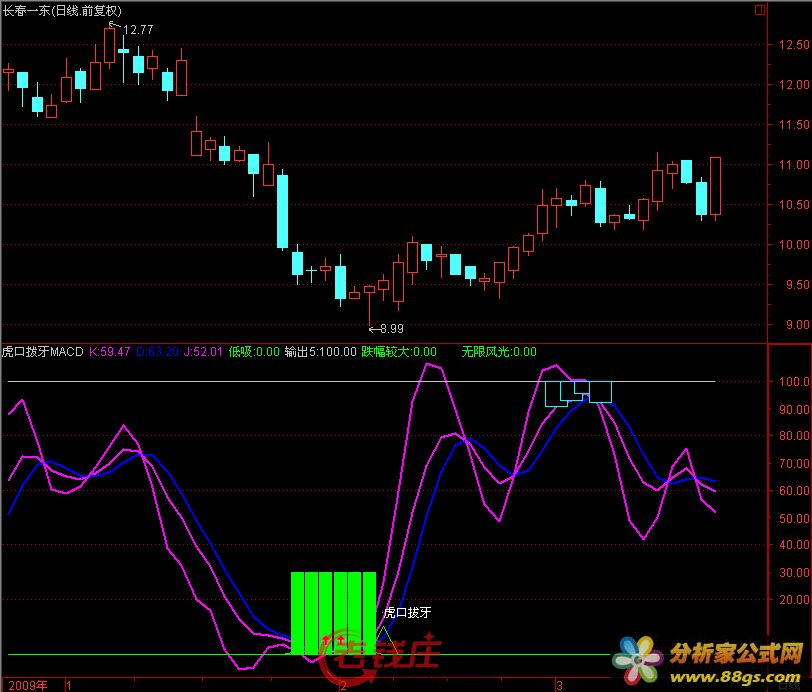The image size is (812, 692).
Task: Click the J:52.01 indicator value
Action: (203, 352)
